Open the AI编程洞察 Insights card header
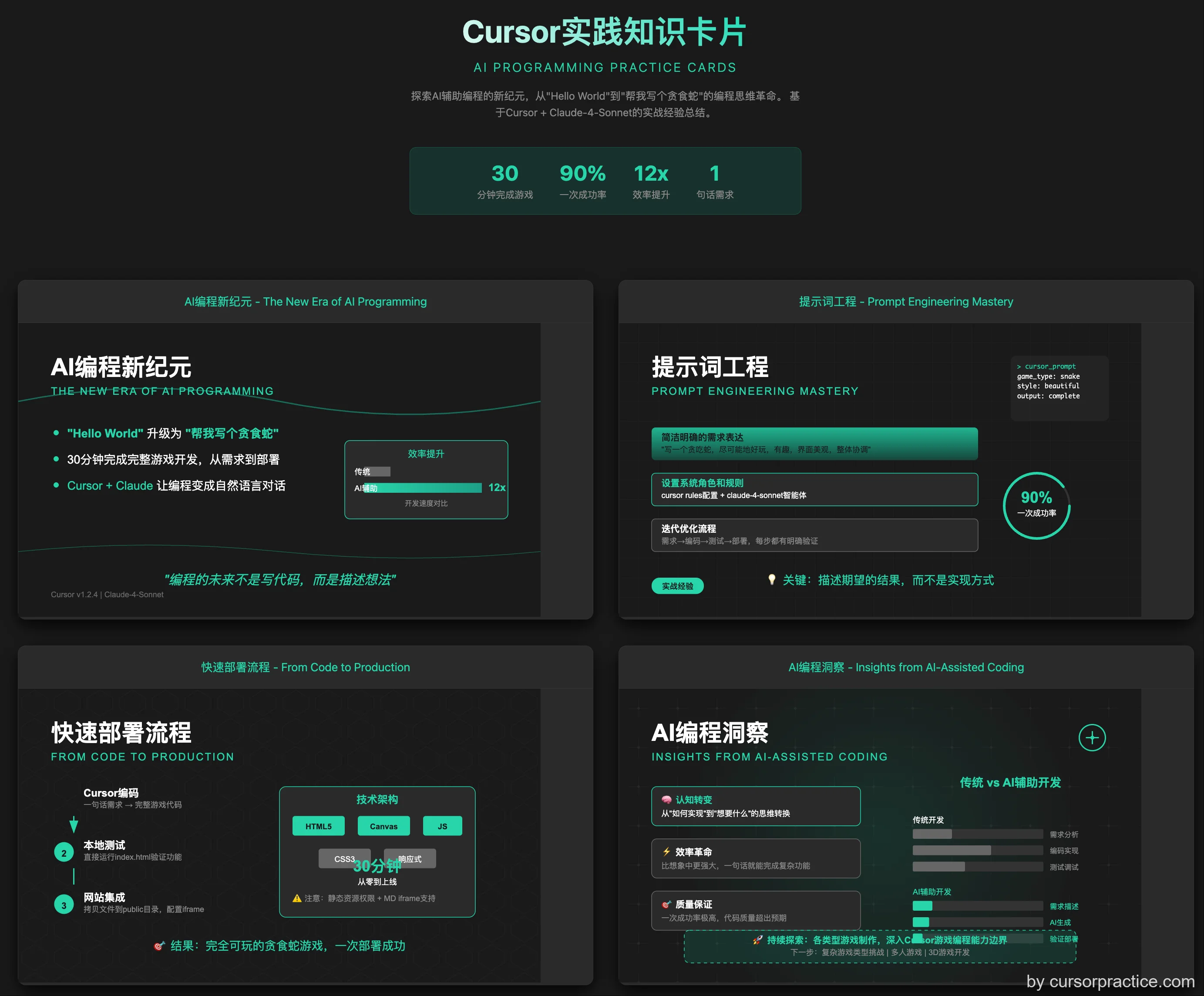 point(906,667)
